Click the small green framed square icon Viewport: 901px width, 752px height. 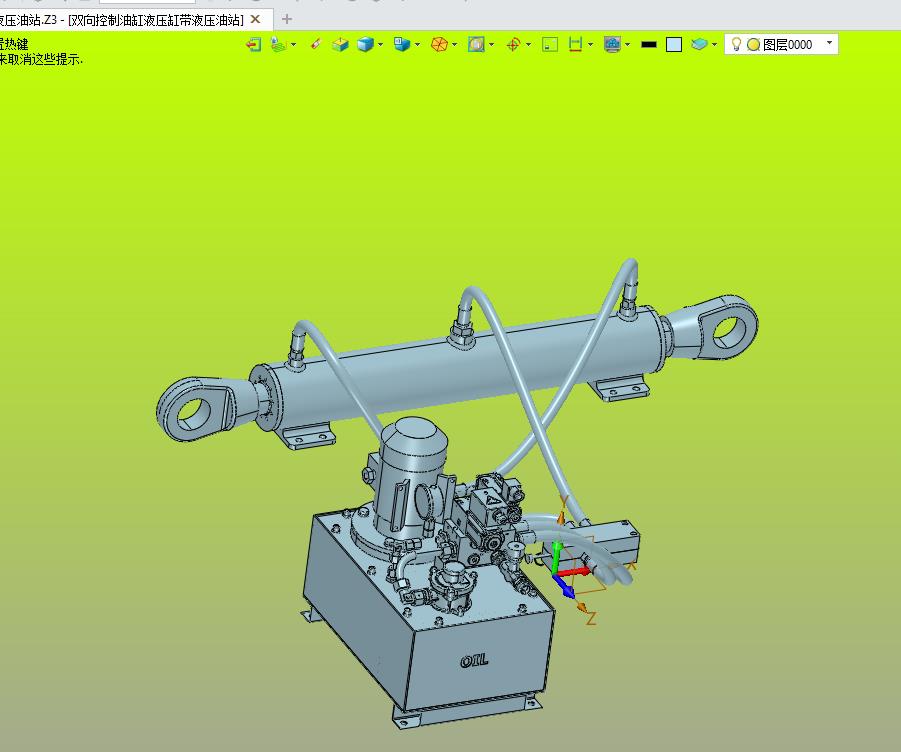click(550, 44)
